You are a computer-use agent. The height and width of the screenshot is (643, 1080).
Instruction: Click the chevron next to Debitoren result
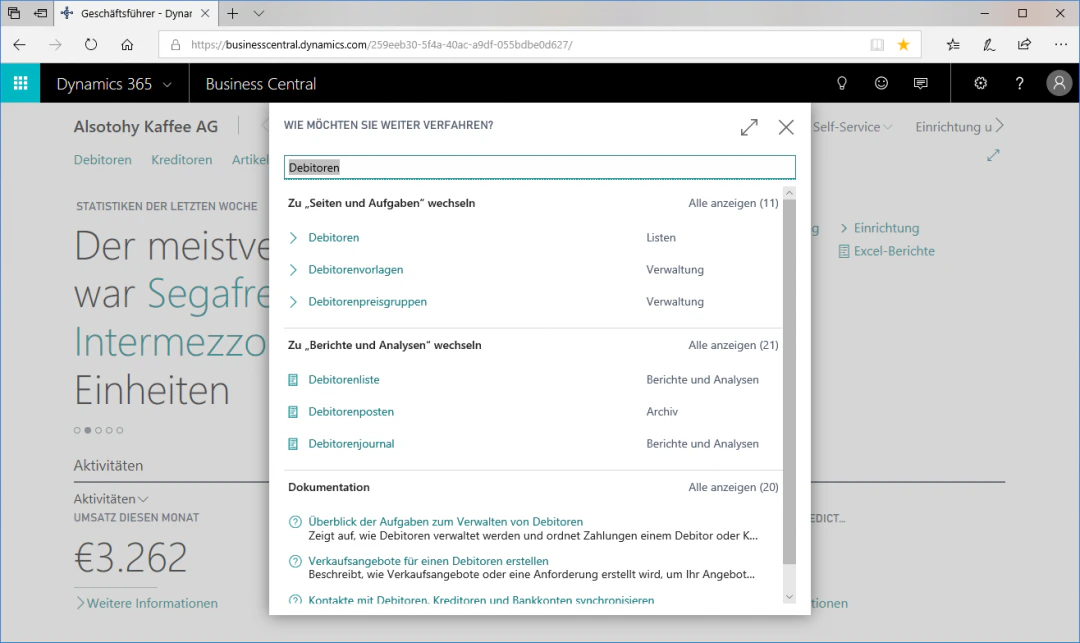(x=293, y=238)
